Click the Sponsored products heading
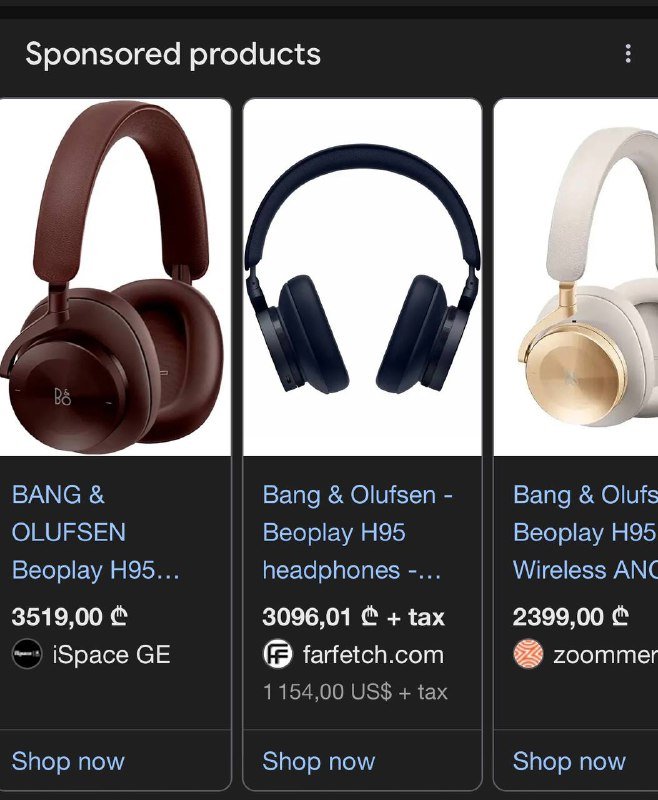The width and height of the screenshot is (658, 800). point(173,55)
